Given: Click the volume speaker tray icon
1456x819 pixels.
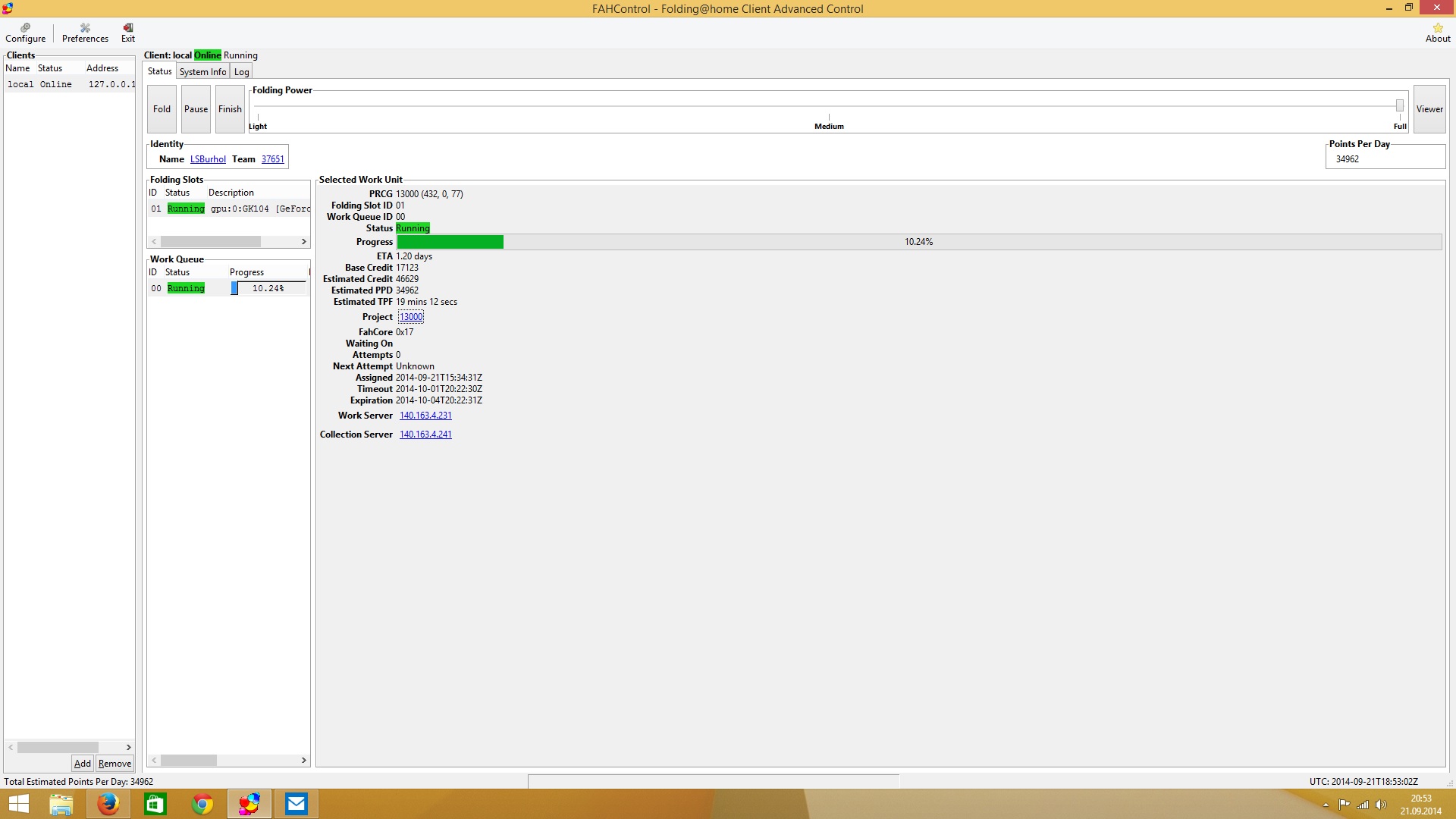Looking at the screenshot, I should (1381, 805).
